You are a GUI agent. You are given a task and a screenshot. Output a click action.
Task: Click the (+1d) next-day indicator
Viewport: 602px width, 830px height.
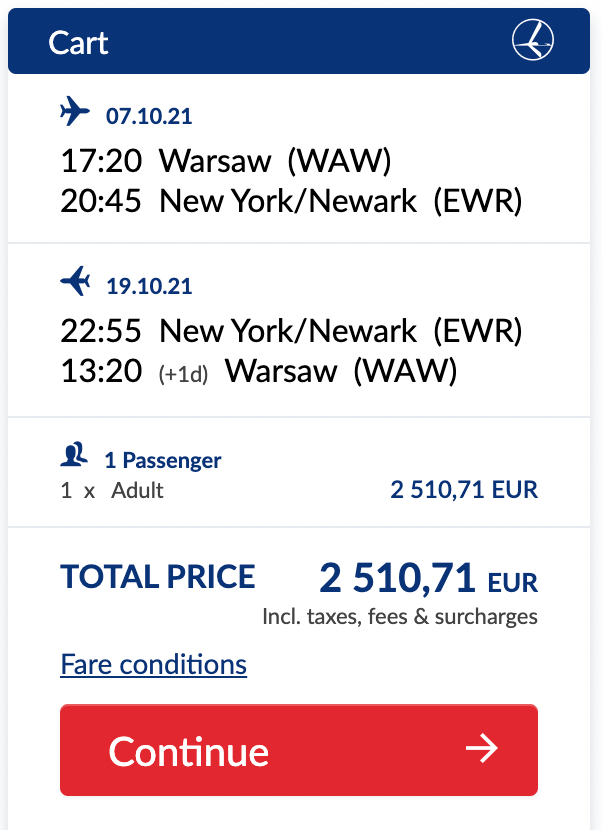(x=183, y=374)
